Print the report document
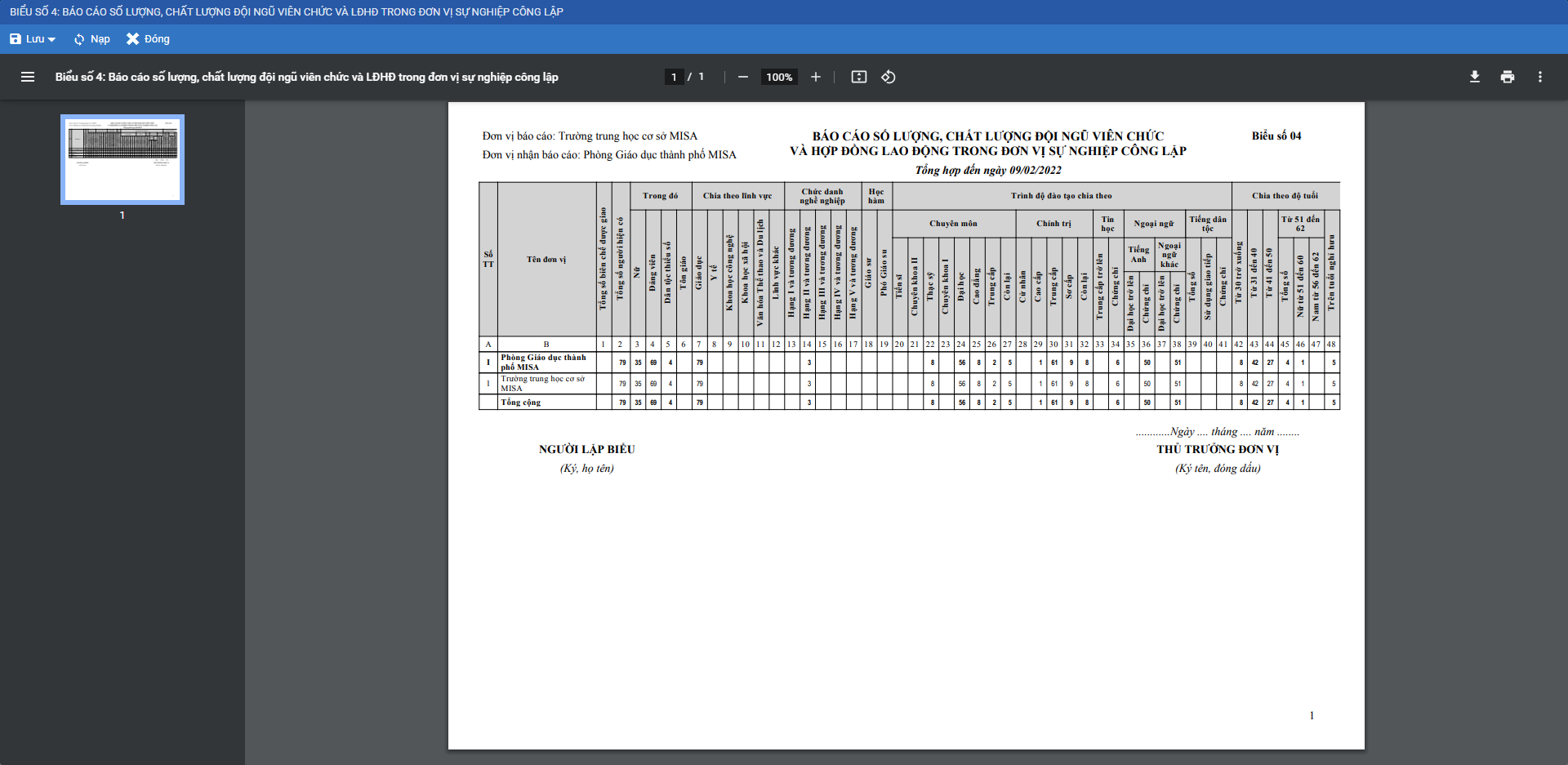 tap(1508, 77)
